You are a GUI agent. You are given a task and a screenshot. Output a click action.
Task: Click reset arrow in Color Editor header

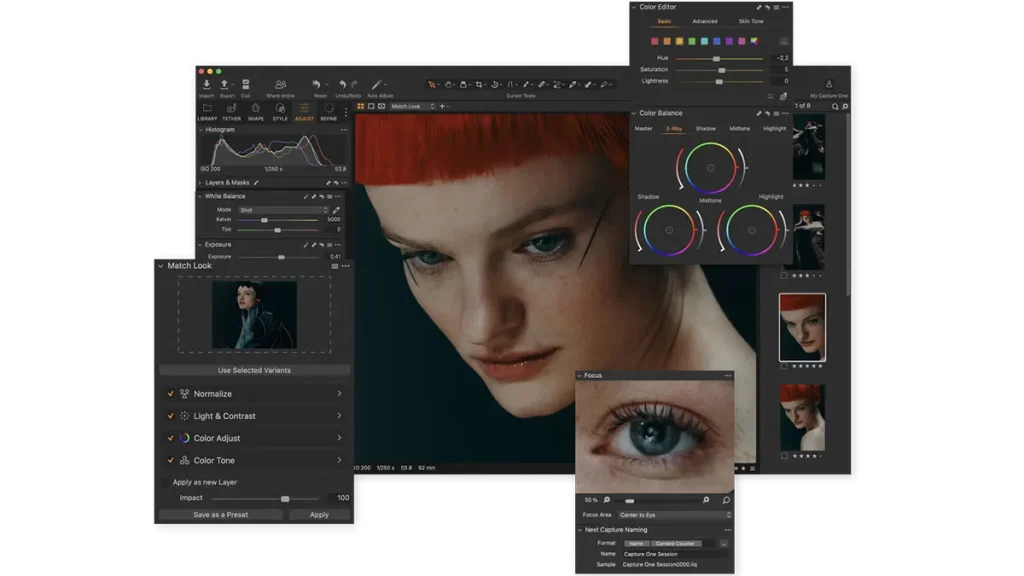[767, 7]
